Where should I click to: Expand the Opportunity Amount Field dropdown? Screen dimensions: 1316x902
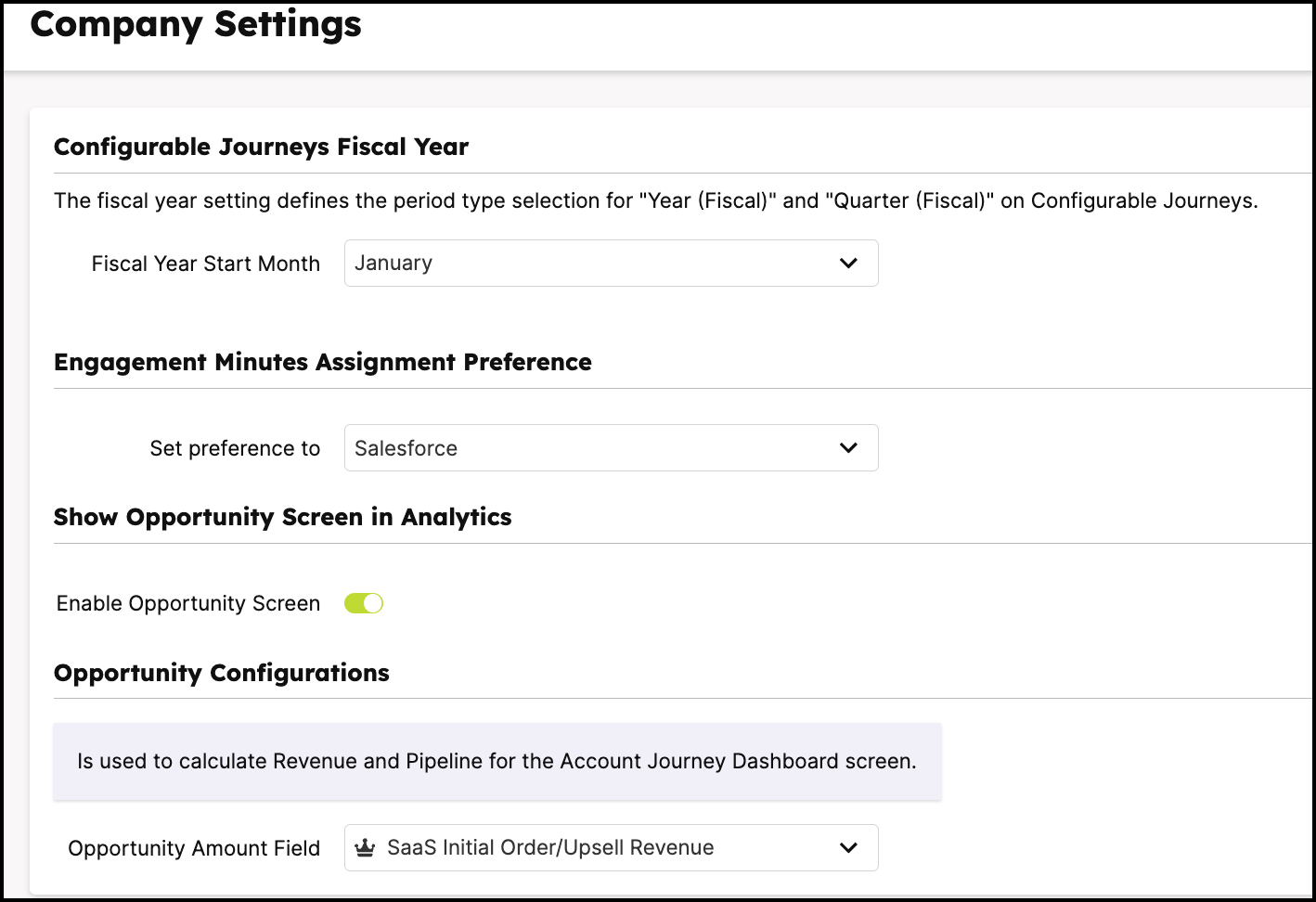point(611,848)
